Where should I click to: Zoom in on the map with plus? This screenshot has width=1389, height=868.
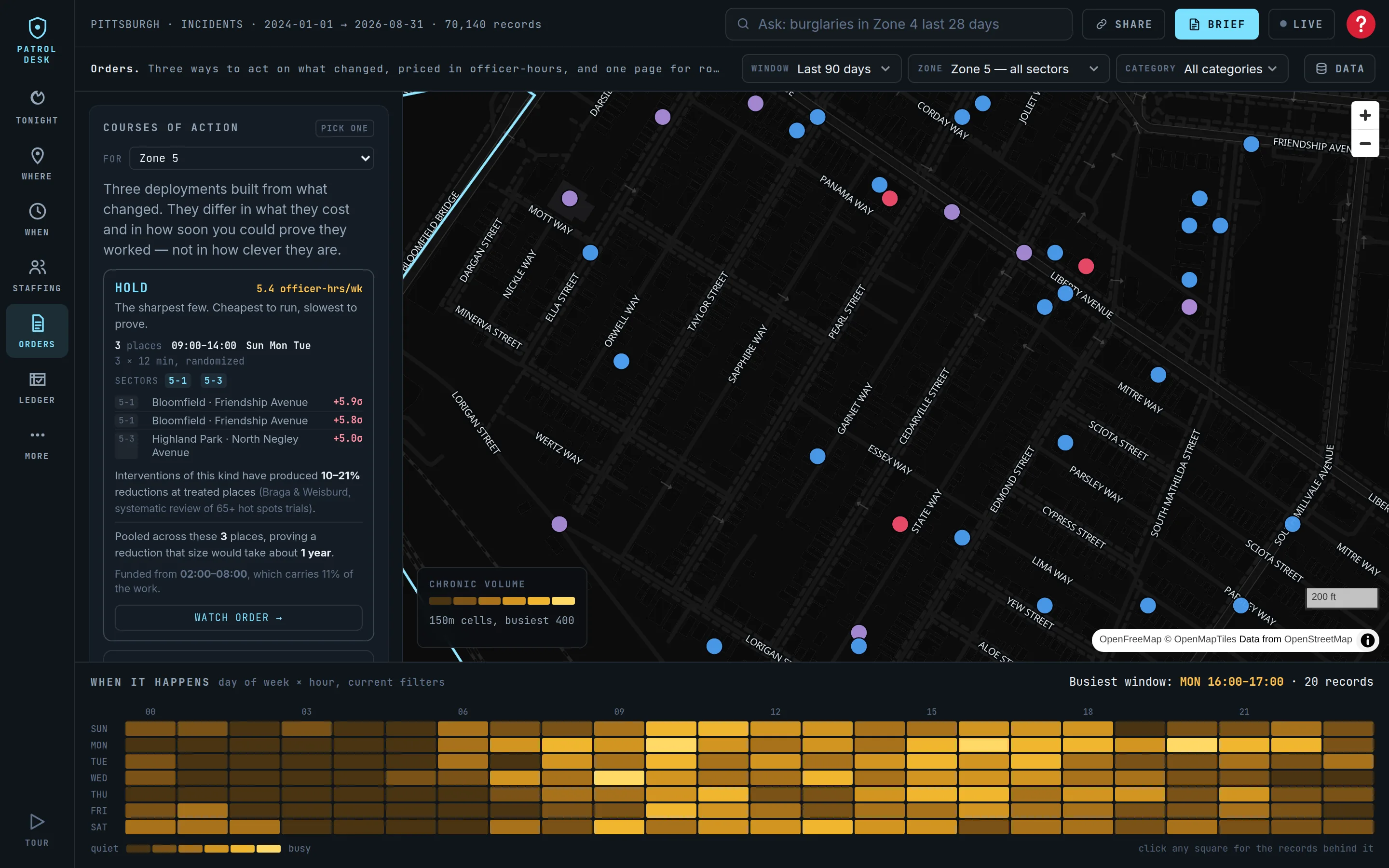1365,115
